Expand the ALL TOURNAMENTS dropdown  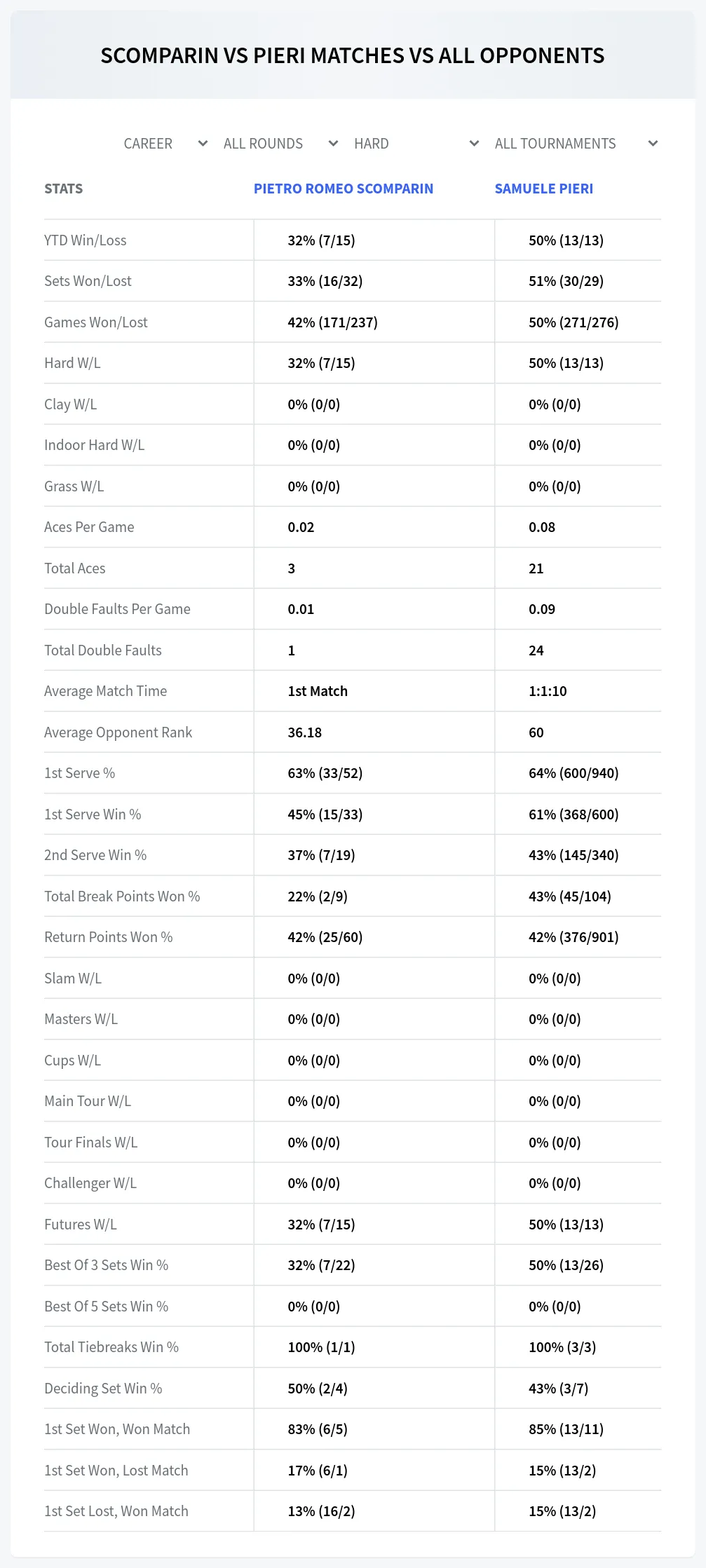pos(576,144)
